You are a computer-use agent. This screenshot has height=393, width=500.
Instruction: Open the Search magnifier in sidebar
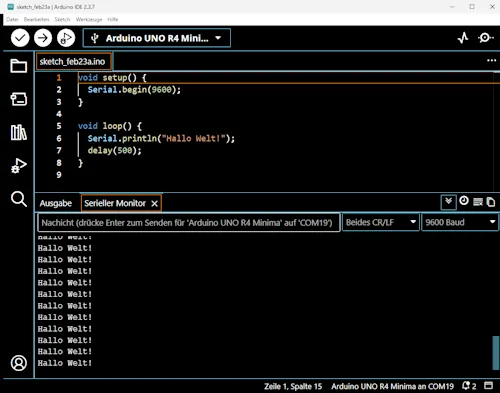19,199
